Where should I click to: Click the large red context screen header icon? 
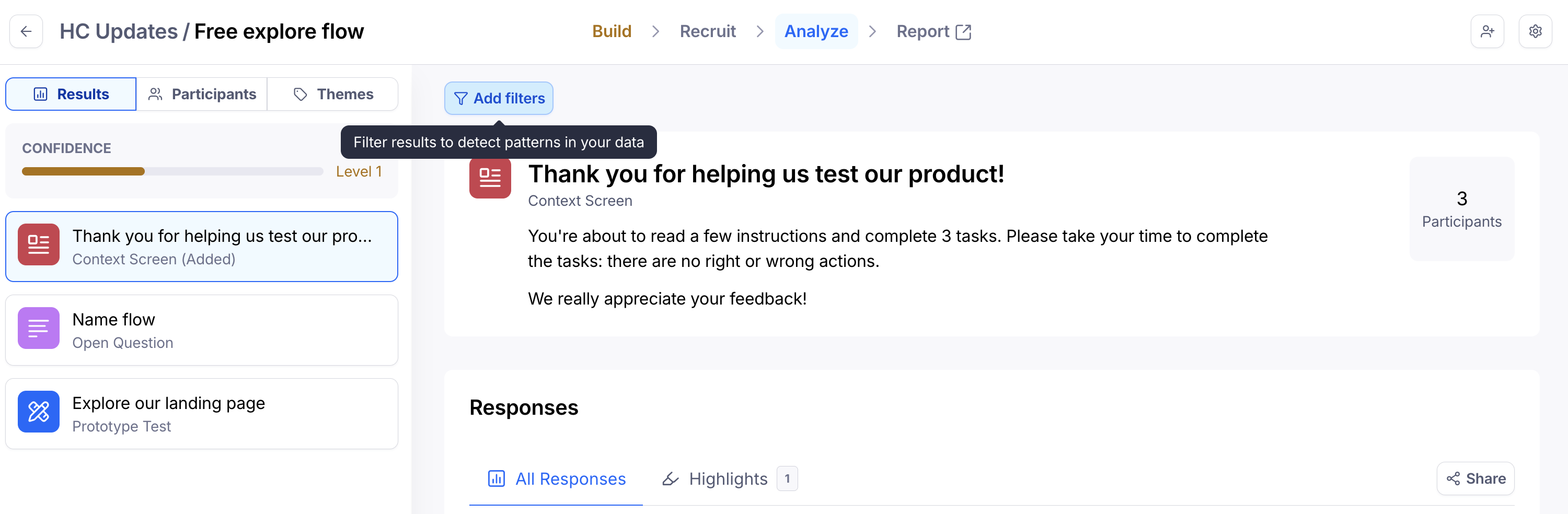pyautogui.click(x=490, y=178)
